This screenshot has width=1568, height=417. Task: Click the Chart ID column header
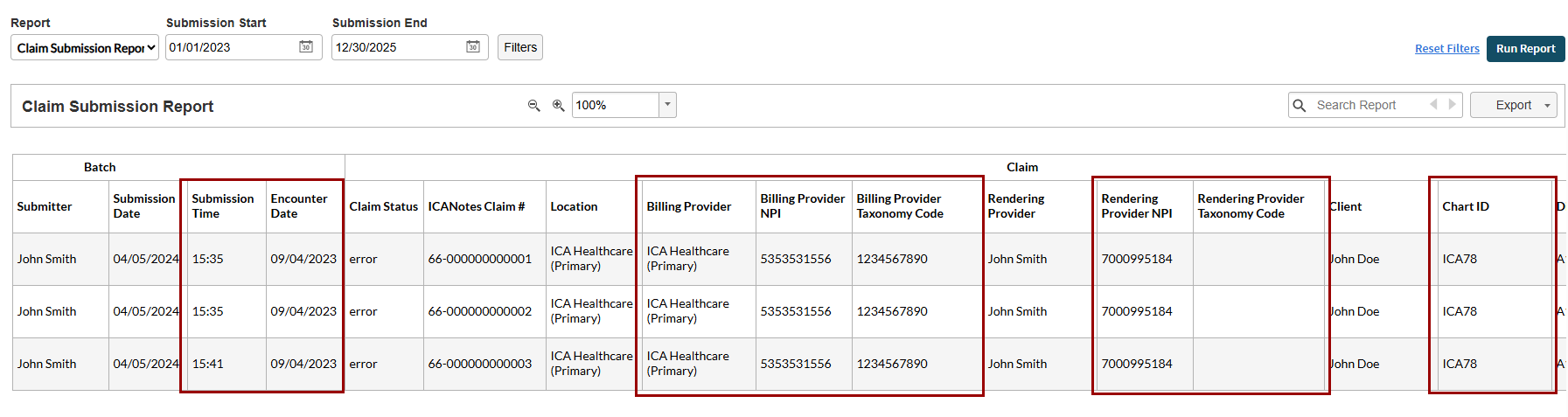tap(1466, 206)
